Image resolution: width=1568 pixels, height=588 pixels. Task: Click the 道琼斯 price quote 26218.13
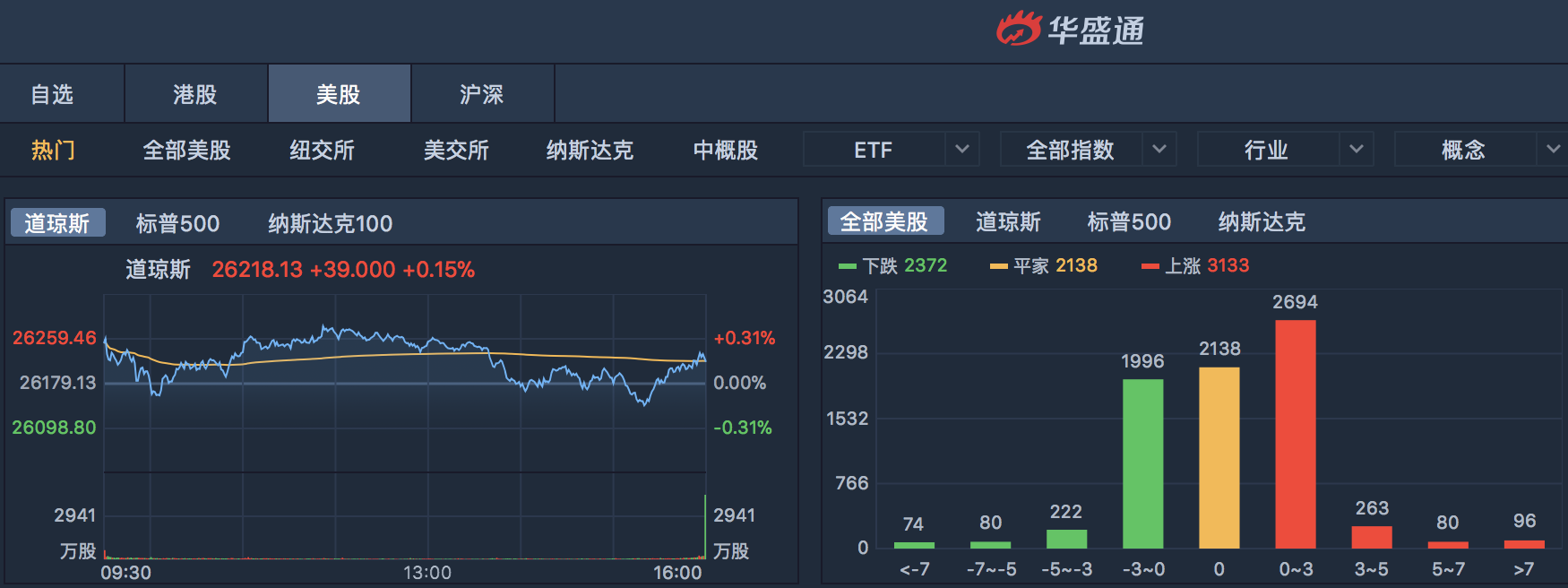pos(257,270)
